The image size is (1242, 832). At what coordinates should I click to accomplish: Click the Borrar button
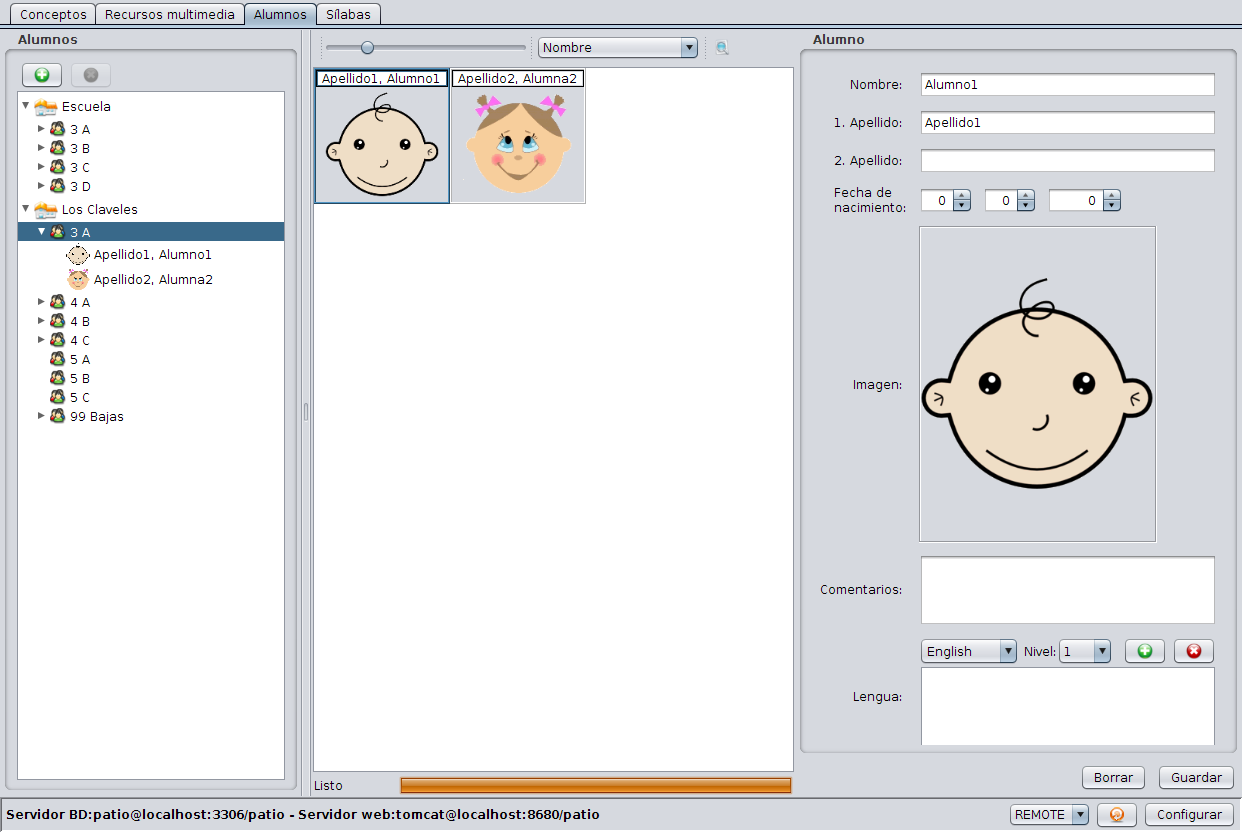pyautogui.click(x=1113, y=777)
